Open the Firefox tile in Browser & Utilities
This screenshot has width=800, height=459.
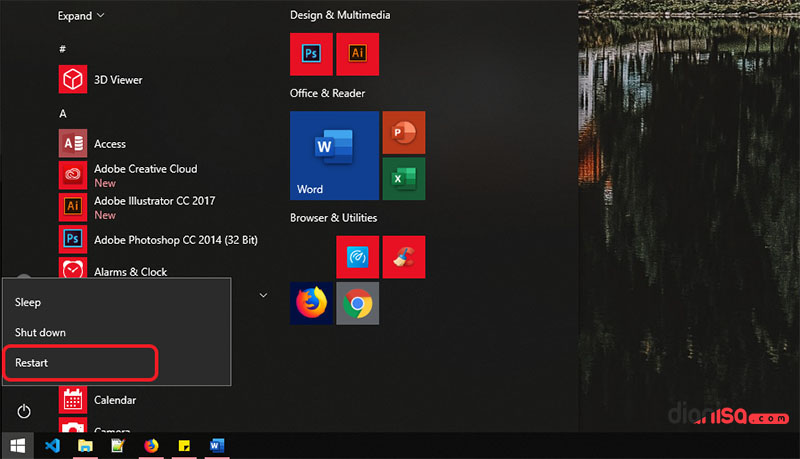311,303
